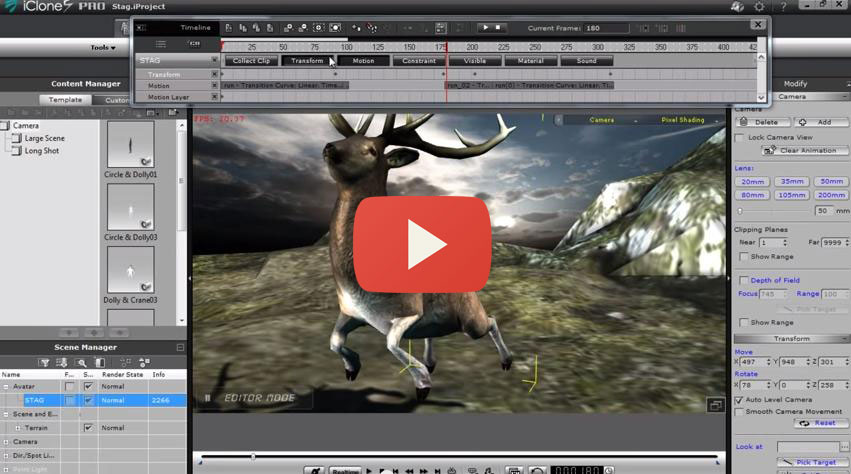851x474 pixels.
Task: Click the Pick Target button under Look at
Action: [811, 462]
